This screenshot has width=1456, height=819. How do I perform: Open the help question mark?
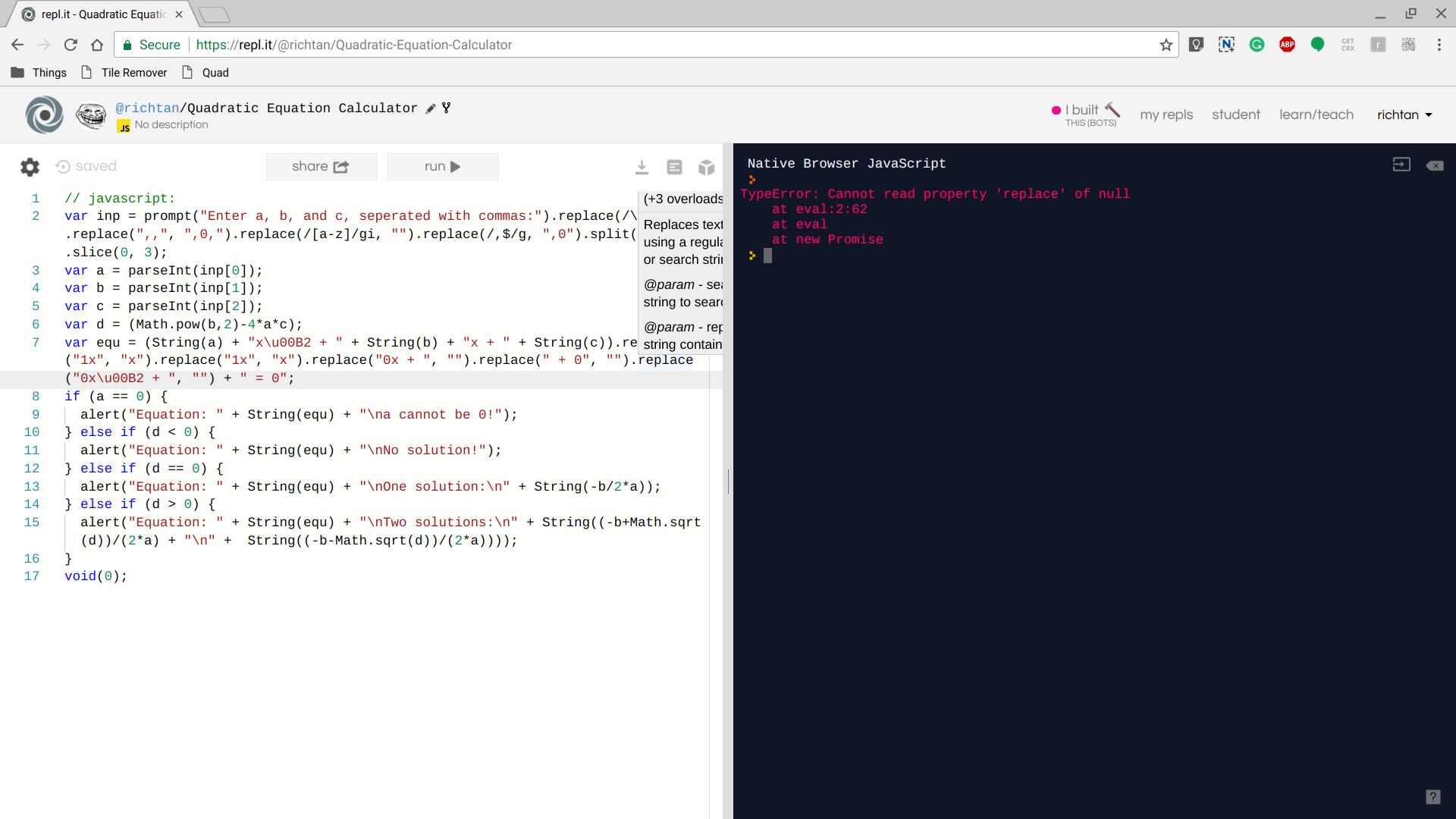click(x=1432, y=797)
